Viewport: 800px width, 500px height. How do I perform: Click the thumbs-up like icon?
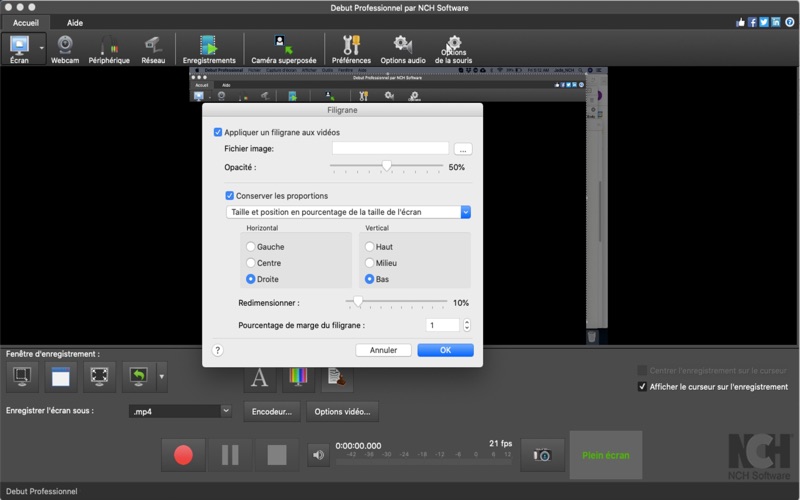pos(740,22)
